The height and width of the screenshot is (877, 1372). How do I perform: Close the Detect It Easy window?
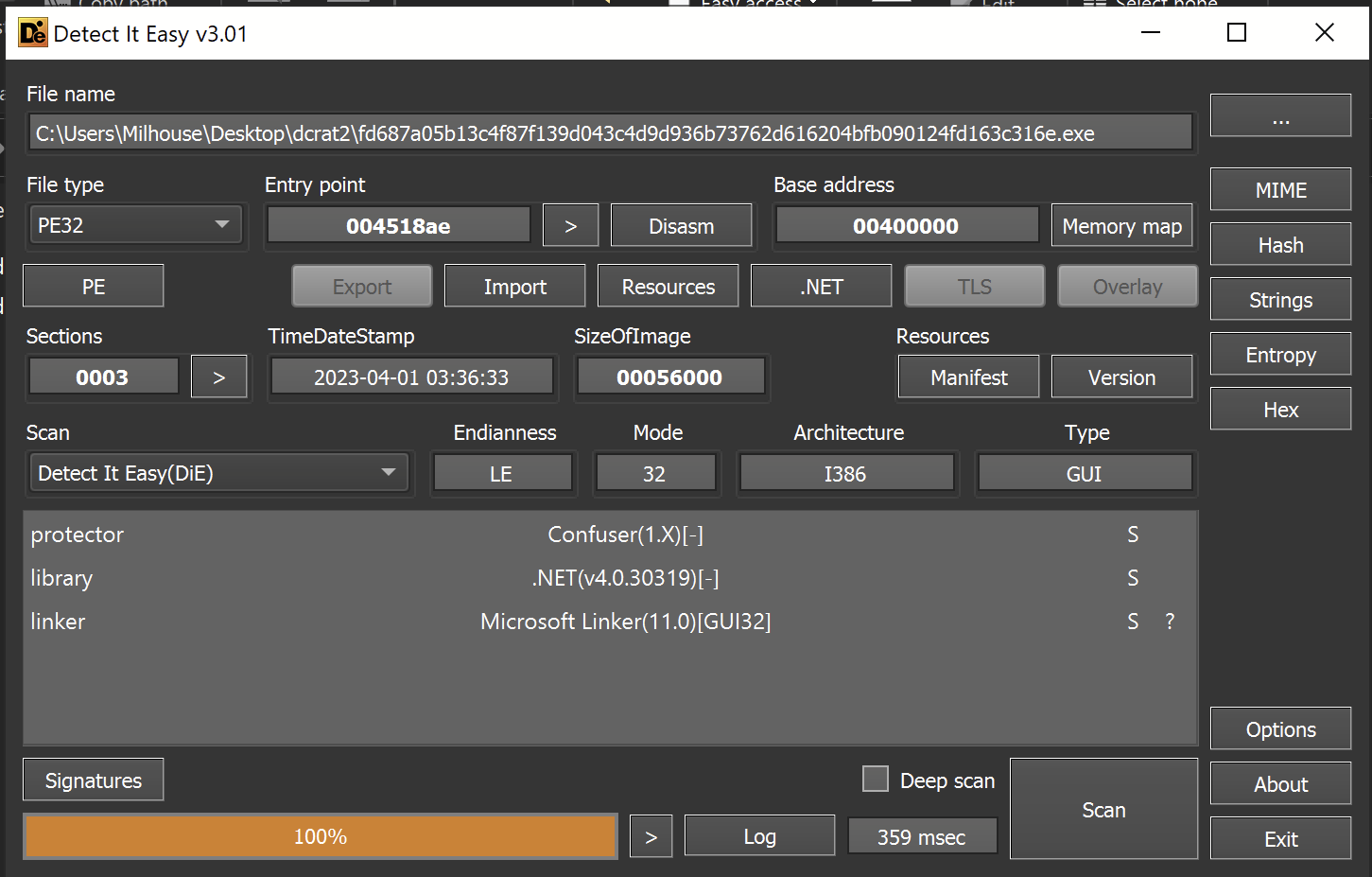(x=1325, y=33)
